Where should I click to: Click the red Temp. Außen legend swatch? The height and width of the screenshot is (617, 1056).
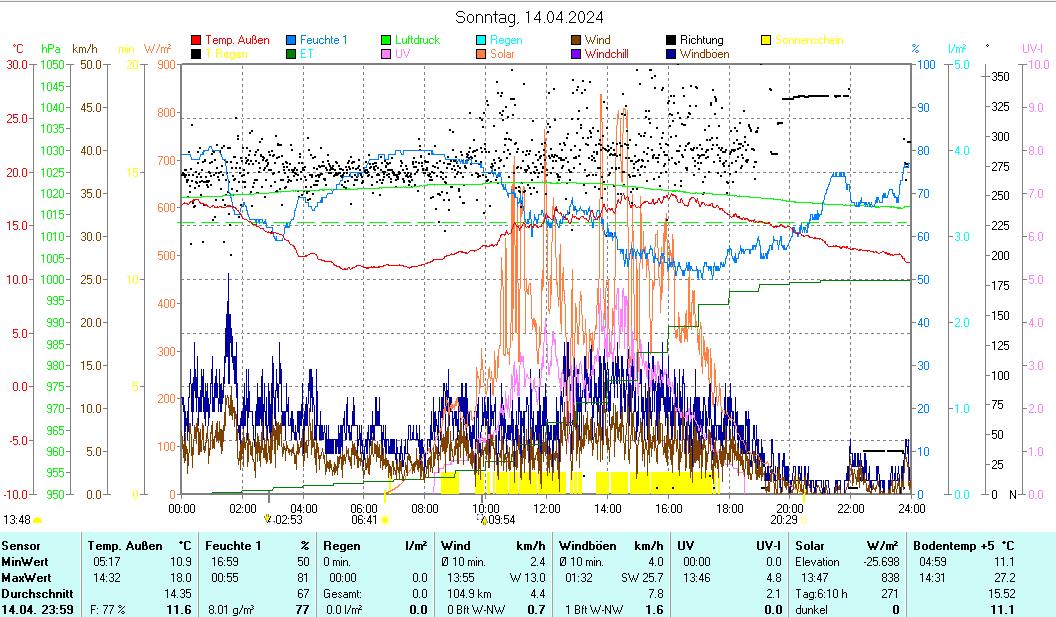pyautogui.click(x=195, y=40)
